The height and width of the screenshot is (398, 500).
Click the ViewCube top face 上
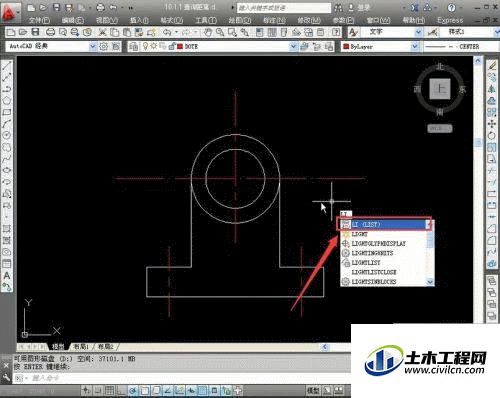click(x=440, y=89)
